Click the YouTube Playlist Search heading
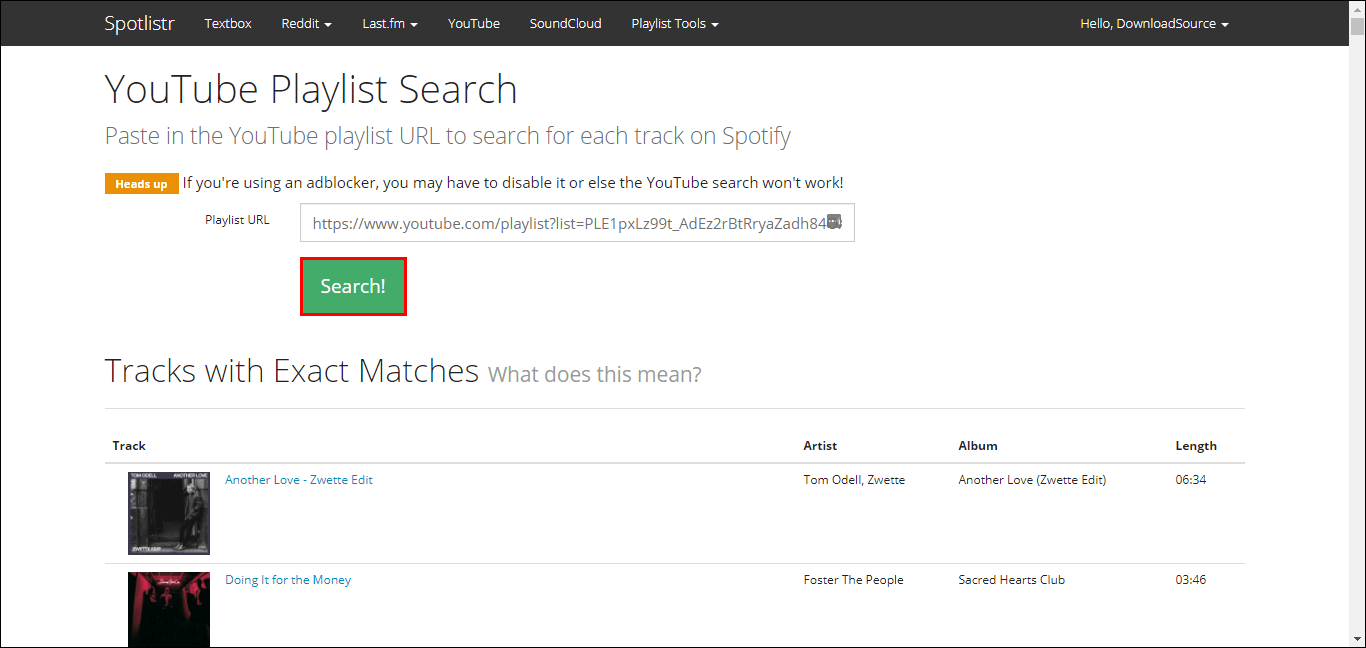Image resolution: width=1366 pixels, height=648 pixels. (x=311, y=90)
